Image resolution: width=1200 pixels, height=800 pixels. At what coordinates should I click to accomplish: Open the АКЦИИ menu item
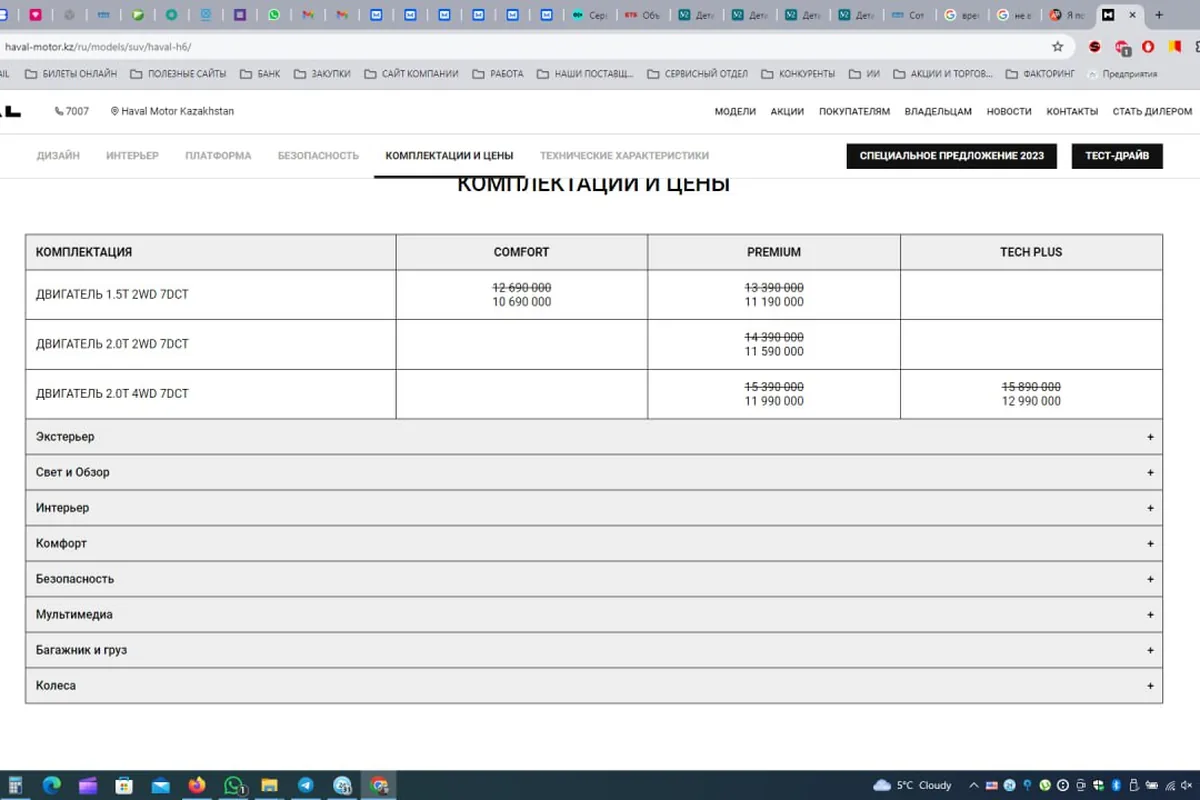point(787,111)
